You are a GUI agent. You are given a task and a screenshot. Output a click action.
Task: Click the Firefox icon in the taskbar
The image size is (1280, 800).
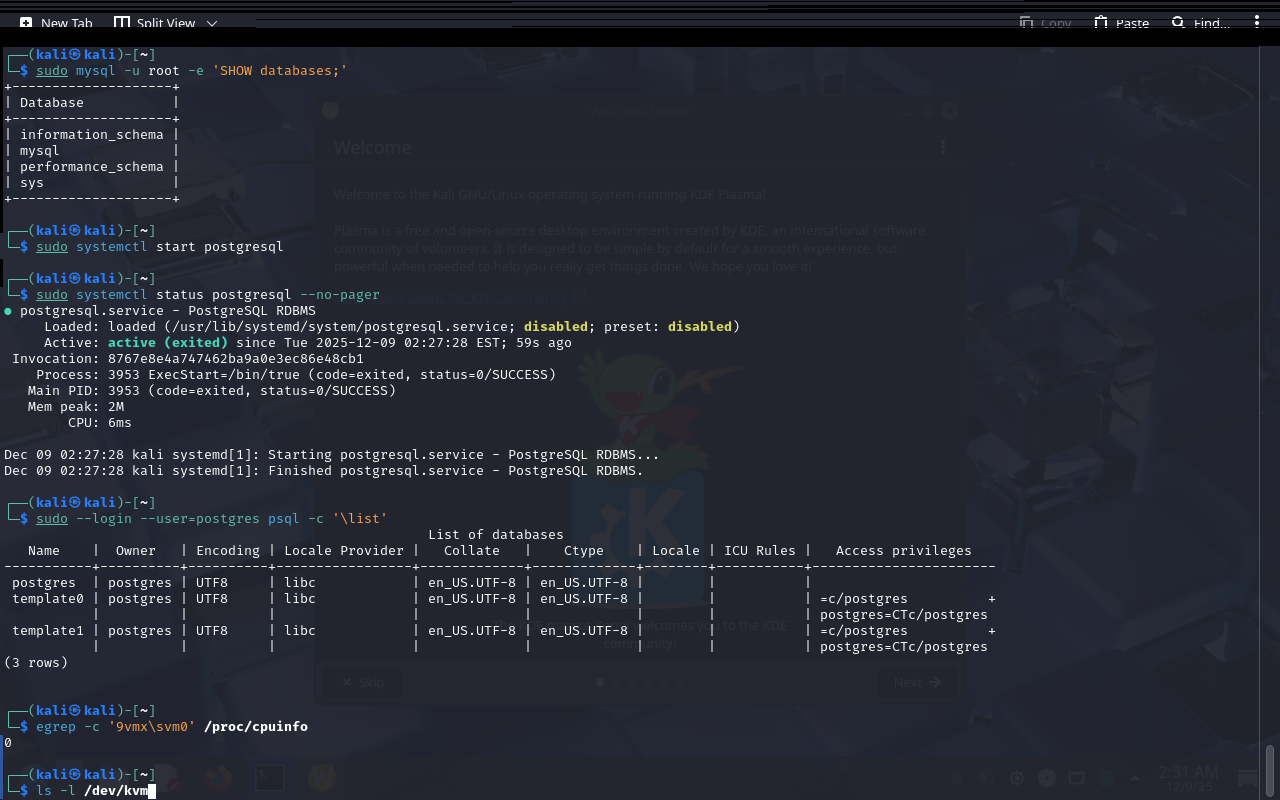(218, 777)
